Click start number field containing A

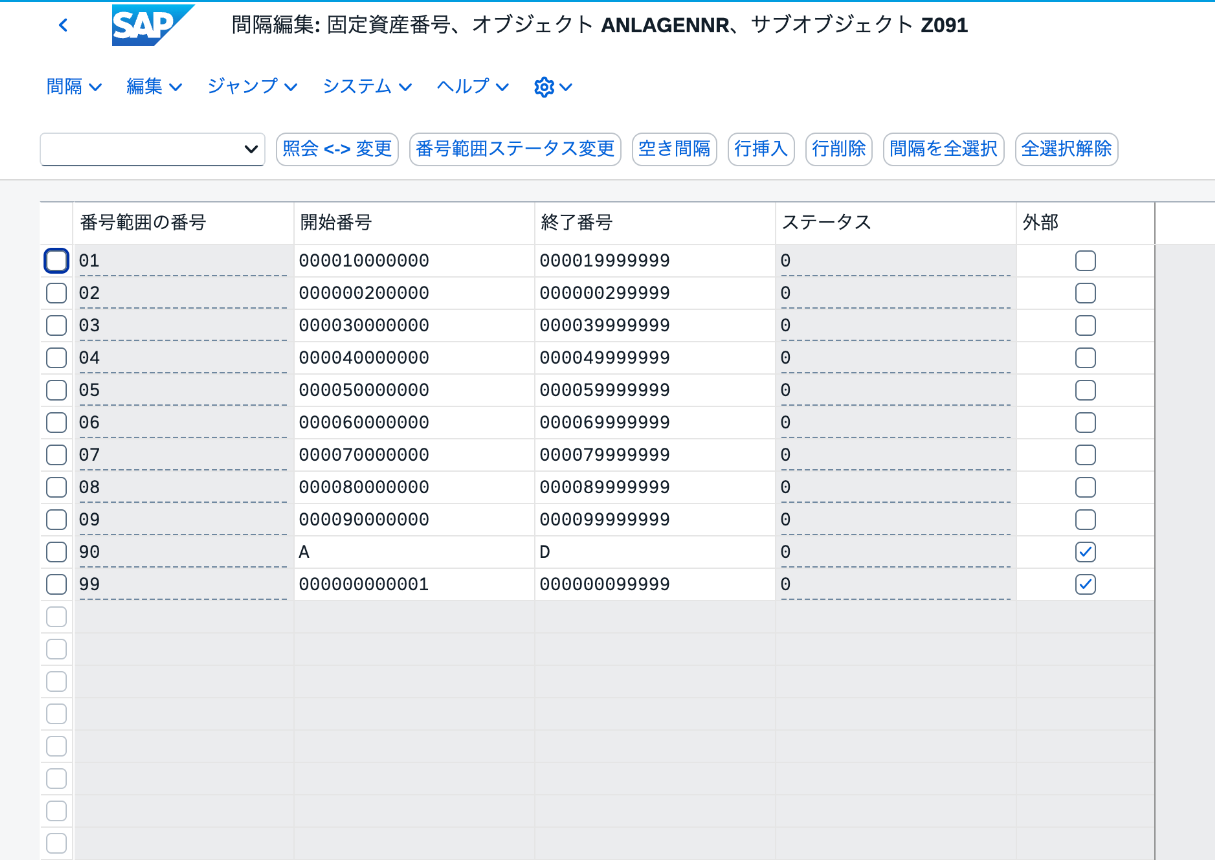pos(414,552)
